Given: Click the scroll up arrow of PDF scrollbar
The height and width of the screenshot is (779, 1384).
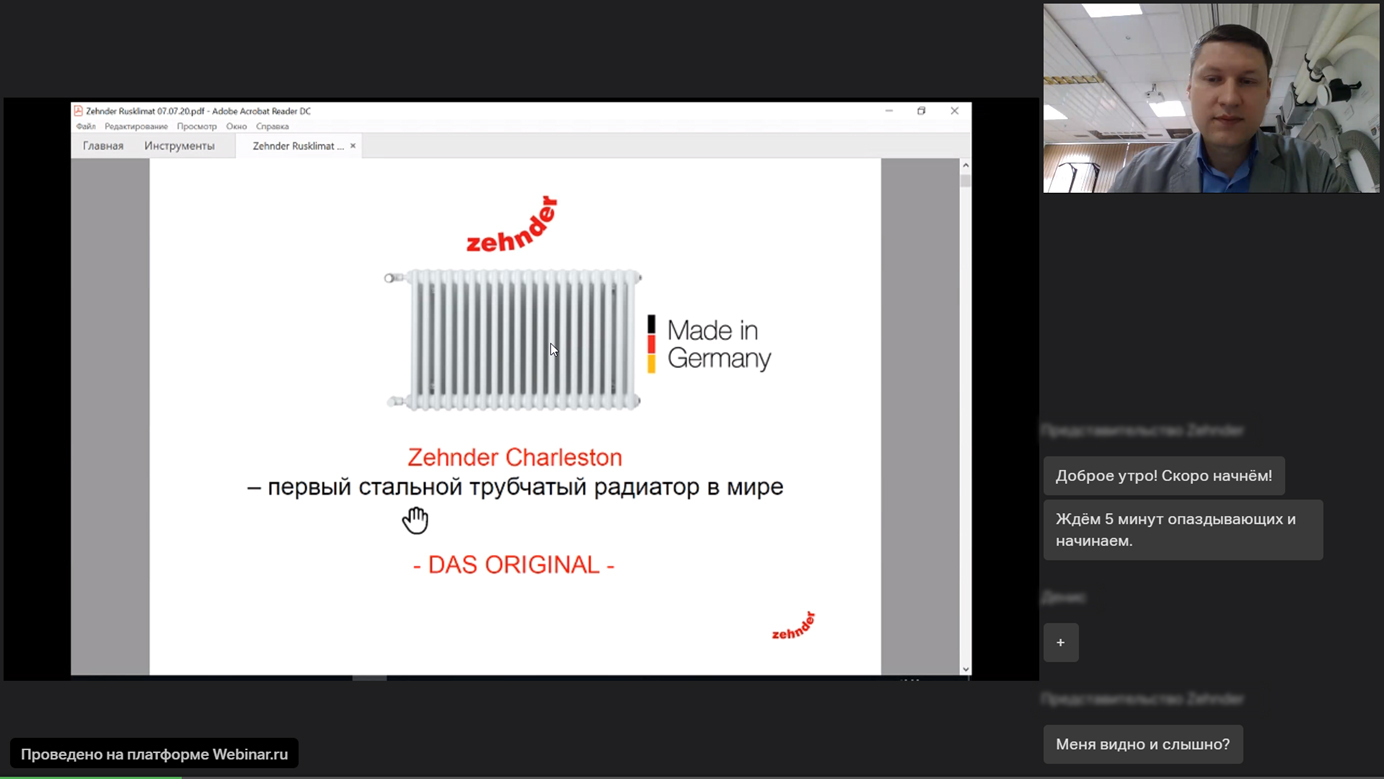Looking at the screenshot, I should click(x=965, y=165).
